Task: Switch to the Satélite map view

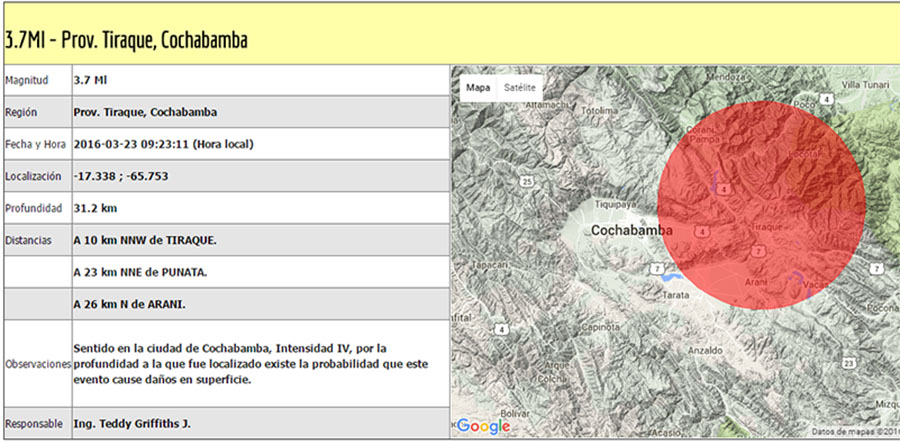Action: pyautogui.click(x=519, y=88)
